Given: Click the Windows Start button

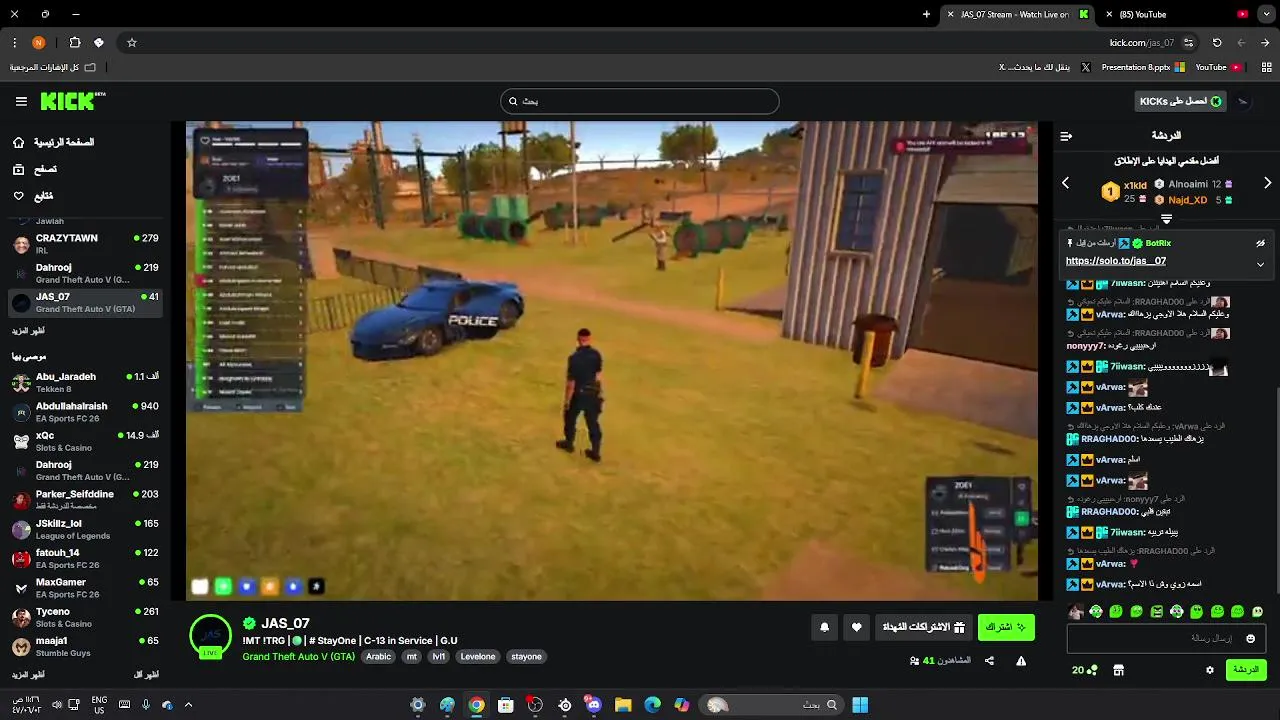Looking at the screenshot, I should [x=860, y=705].
